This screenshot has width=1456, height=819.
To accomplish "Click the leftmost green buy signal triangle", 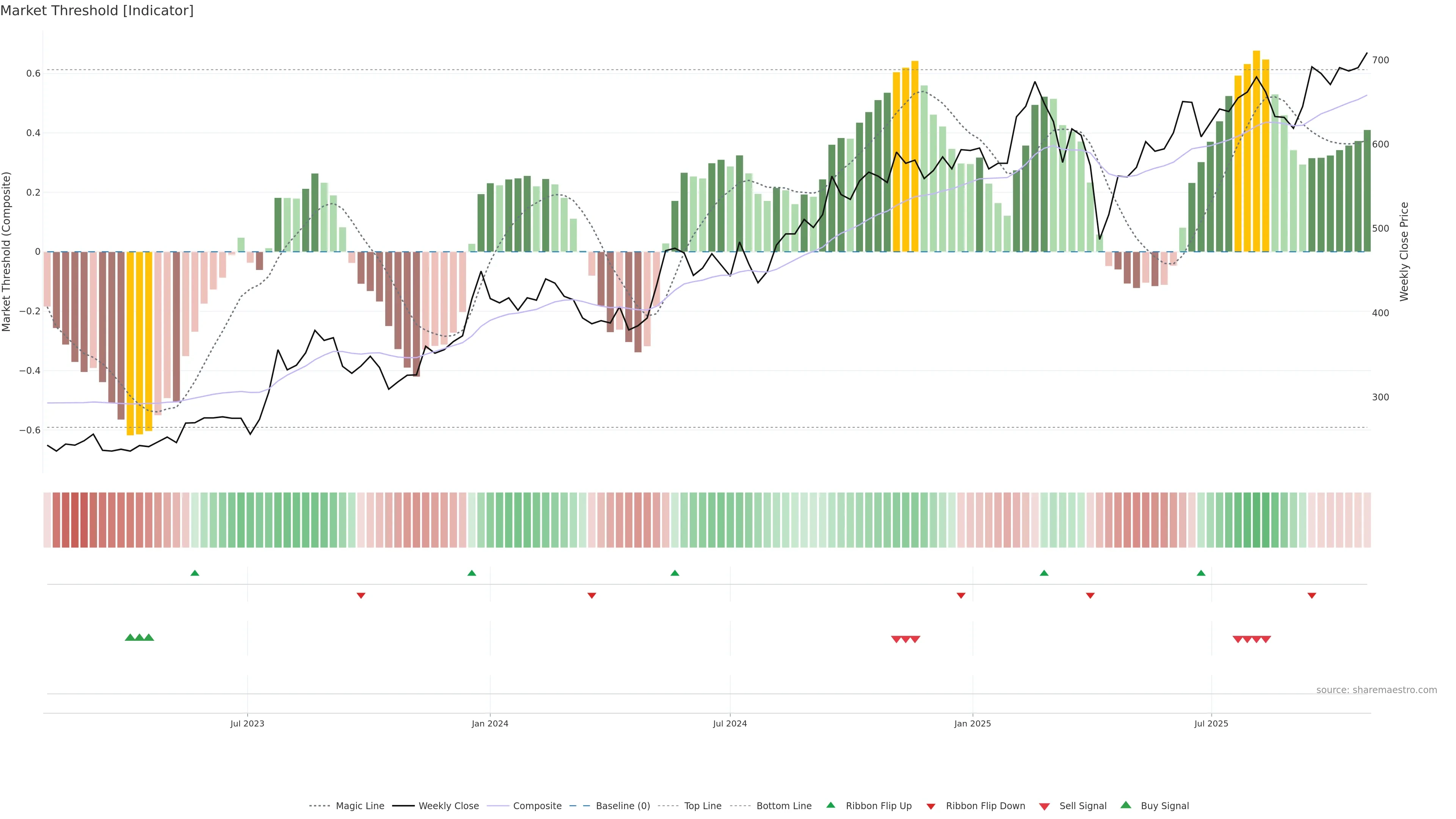I will click(x=130, y=637).
